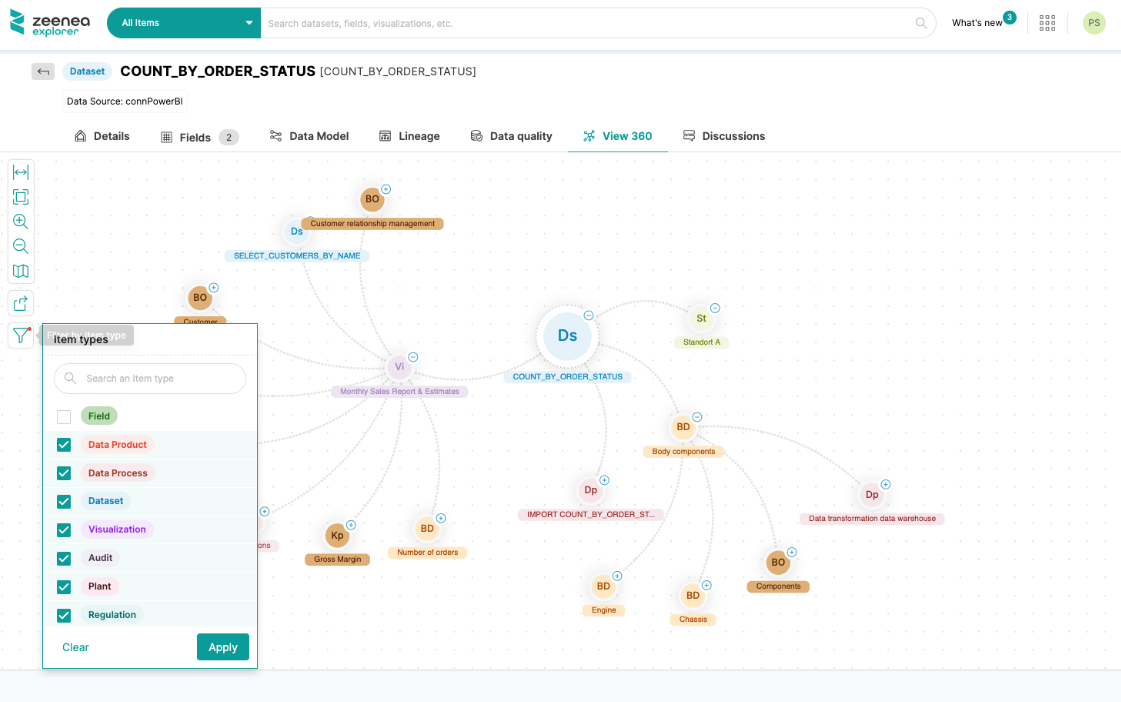Open the All Items dropdown
This screenshot has height=702, width=1121.
(x=184, y=23)
